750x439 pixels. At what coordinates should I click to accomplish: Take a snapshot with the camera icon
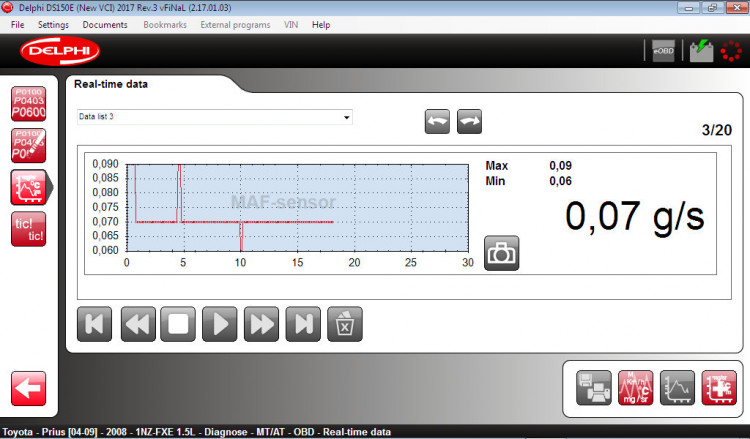(x=502, y=253)
